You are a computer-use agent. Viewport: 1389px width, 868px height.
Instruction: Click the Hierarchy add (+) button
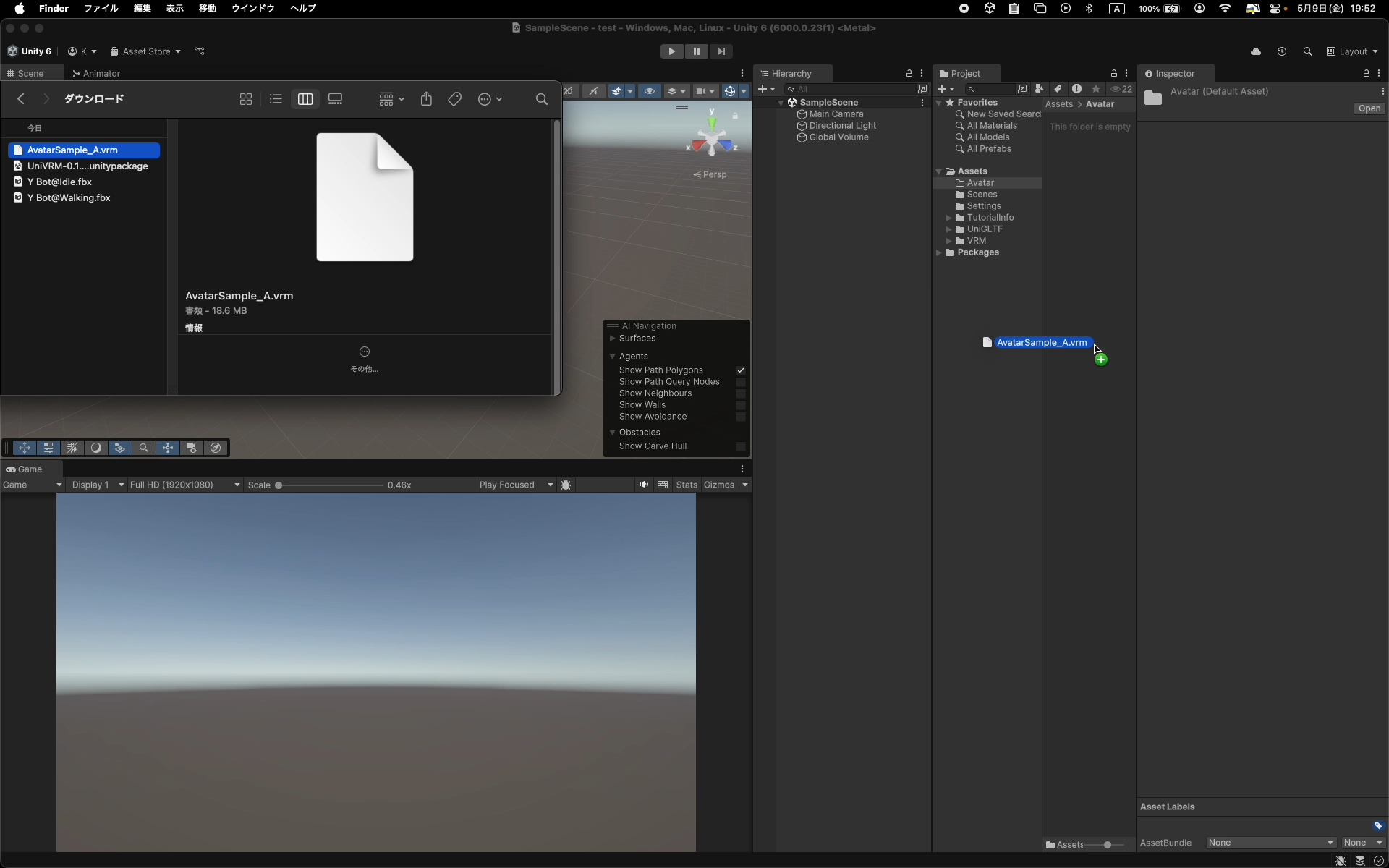click(x=766, y=89)
